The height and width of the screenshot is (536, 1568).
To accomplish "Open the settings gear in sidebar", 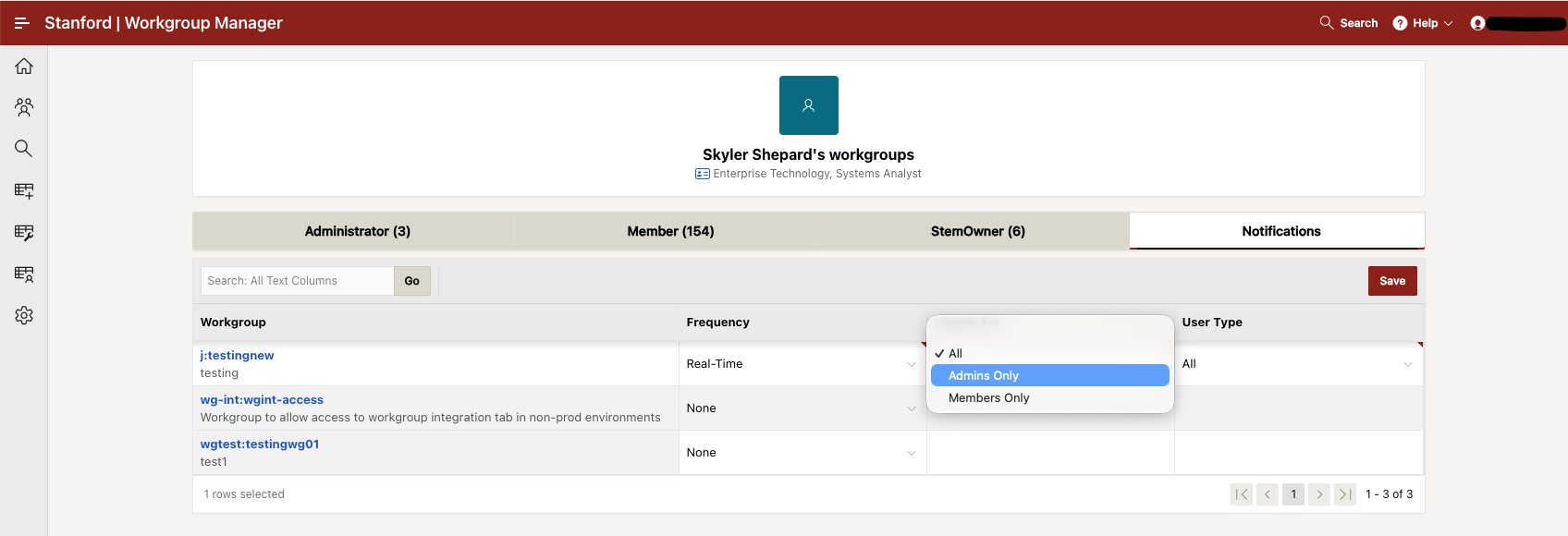I will point(24,316).
